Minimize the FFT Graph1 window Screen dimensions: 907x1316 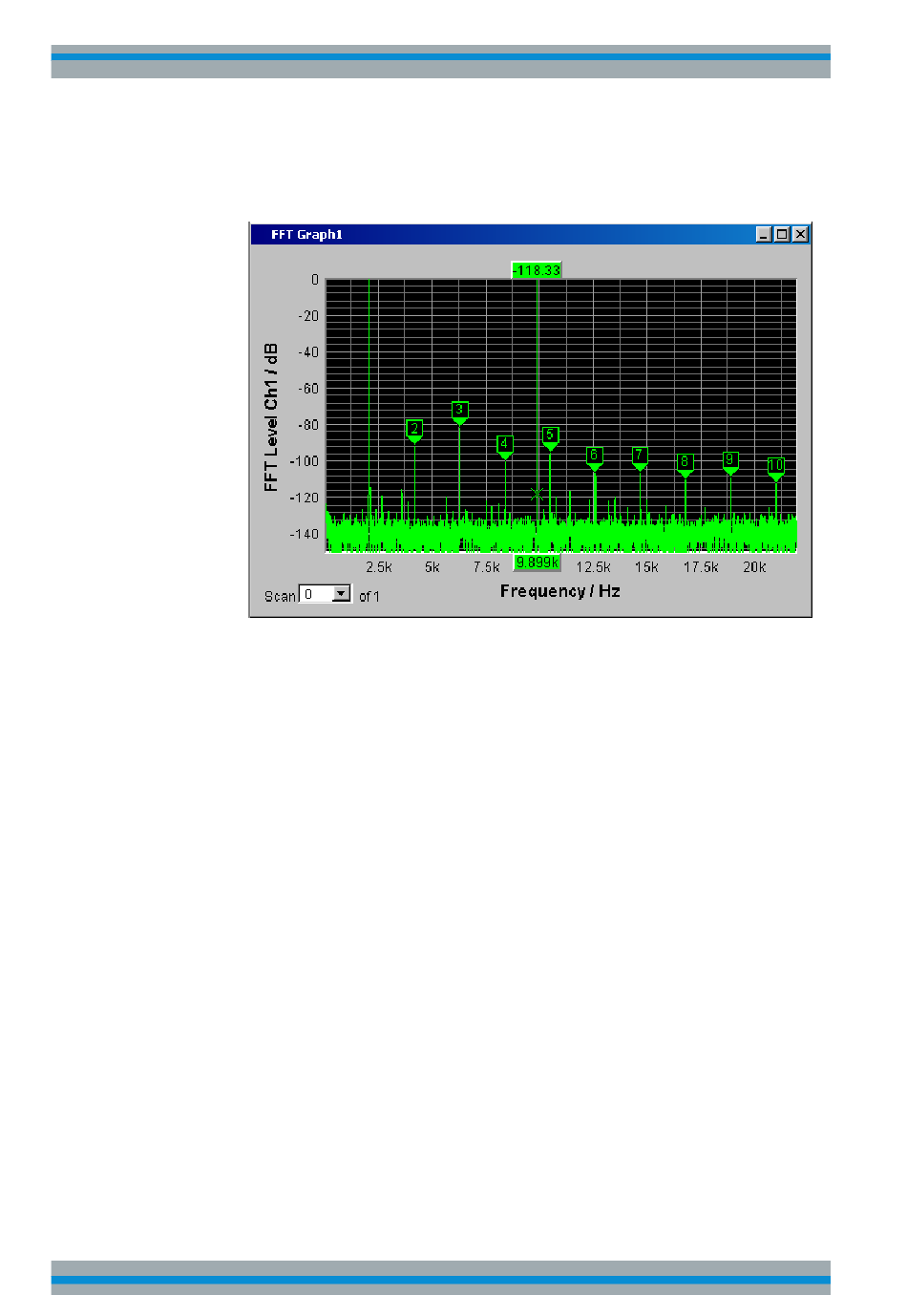(x=764, y=234)
